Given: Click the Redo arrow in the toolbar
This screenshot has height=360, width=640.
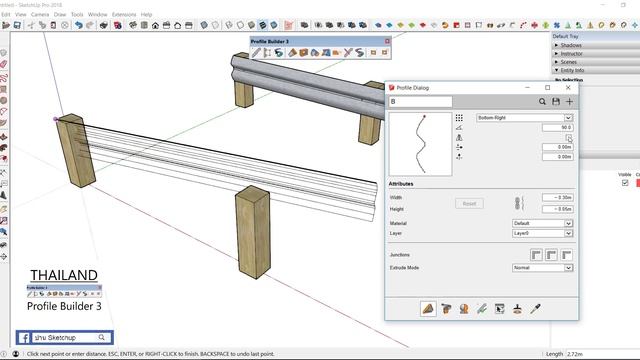Looking at the screenshot, I should point(89,25).
